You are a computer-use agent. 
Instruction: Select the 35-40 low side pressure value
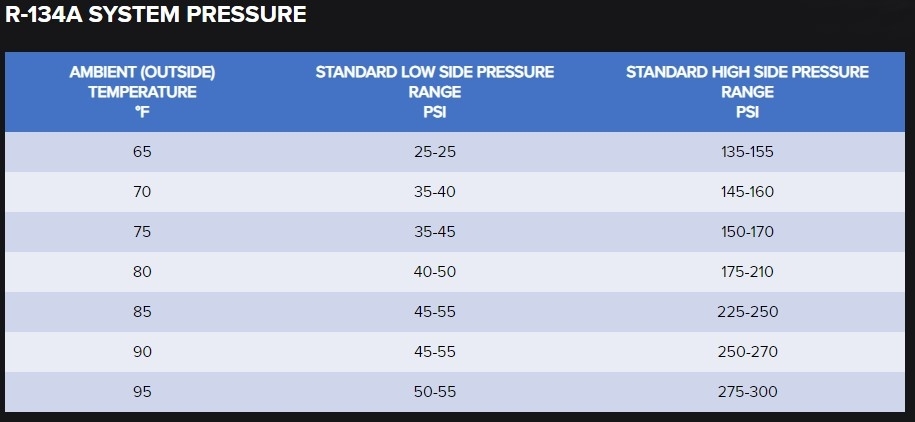point(435,192)
